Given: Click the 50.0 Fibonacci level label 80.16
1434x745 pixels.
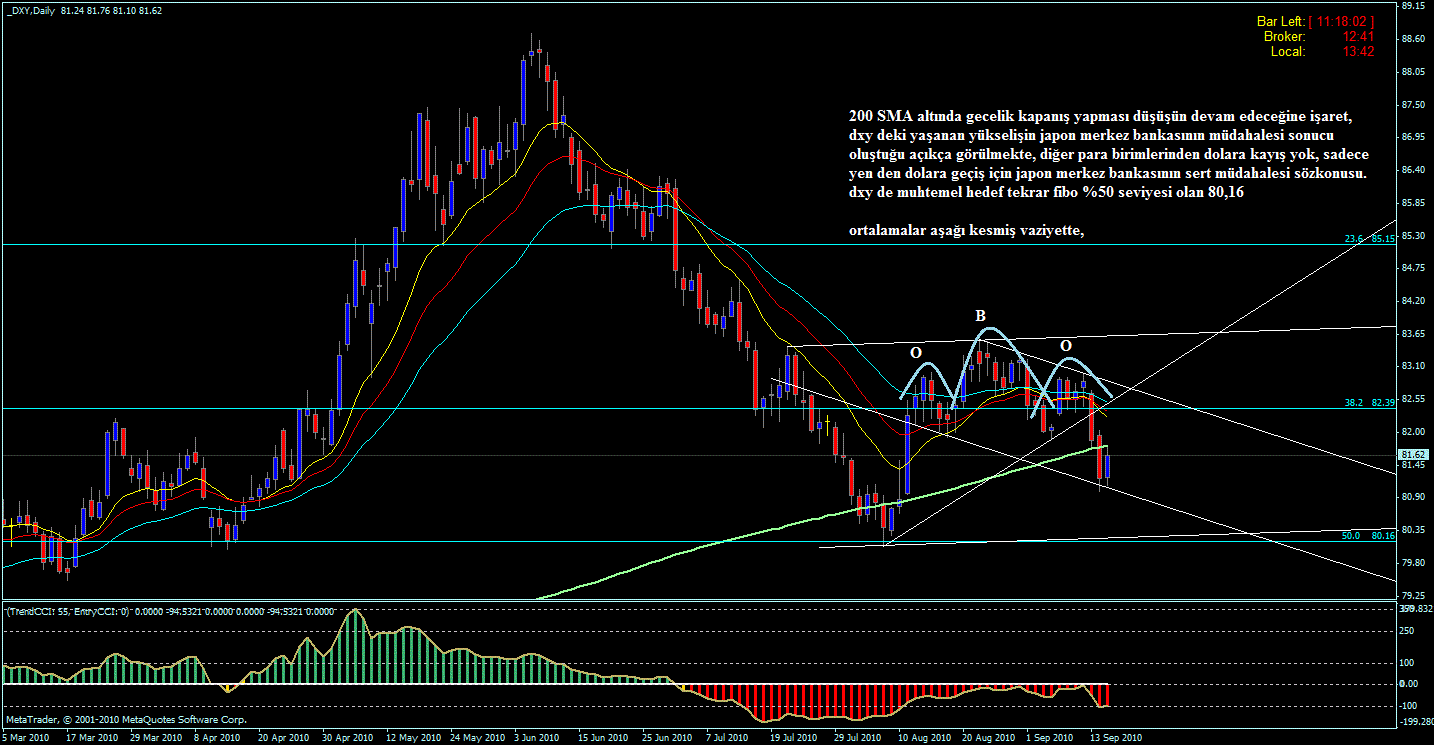Looking at the screenshot, I should (1370, 536).
